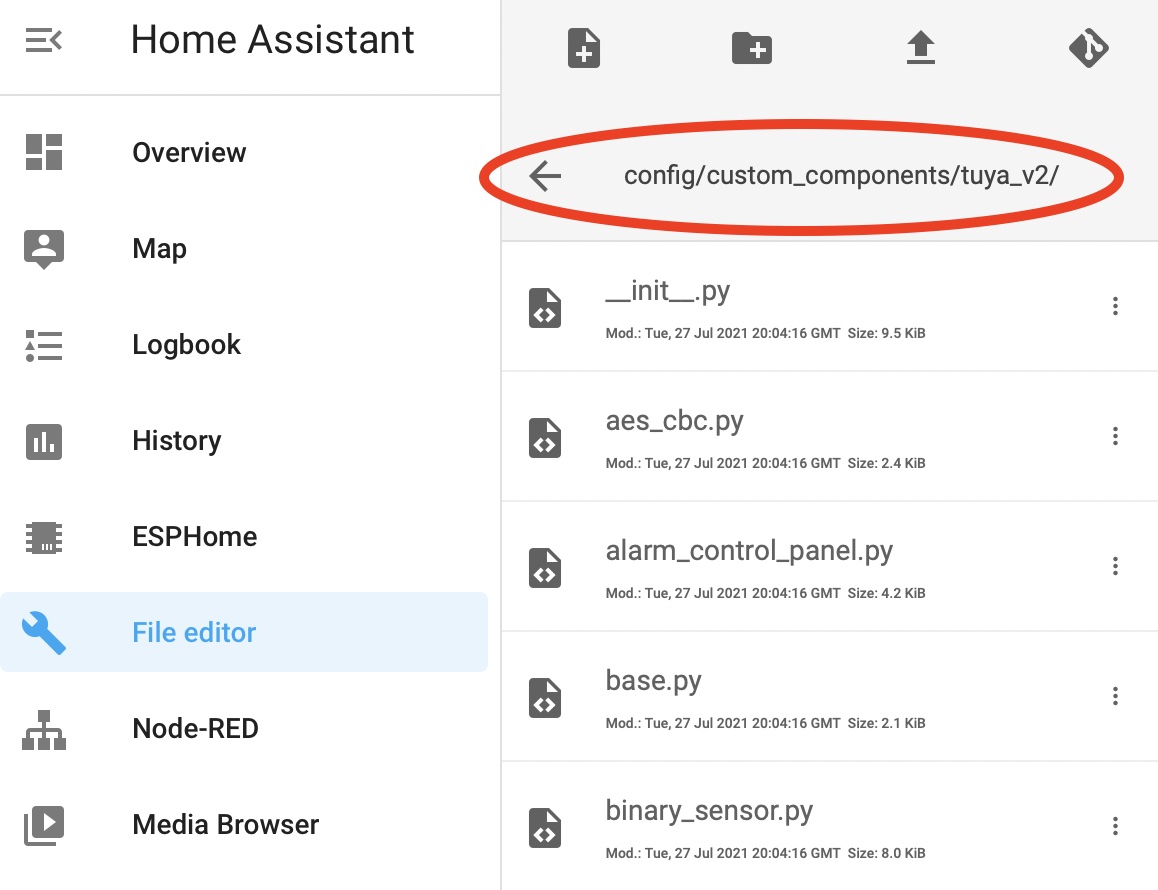
Task: Open the Overview dashboard
Action: (244, 152)
